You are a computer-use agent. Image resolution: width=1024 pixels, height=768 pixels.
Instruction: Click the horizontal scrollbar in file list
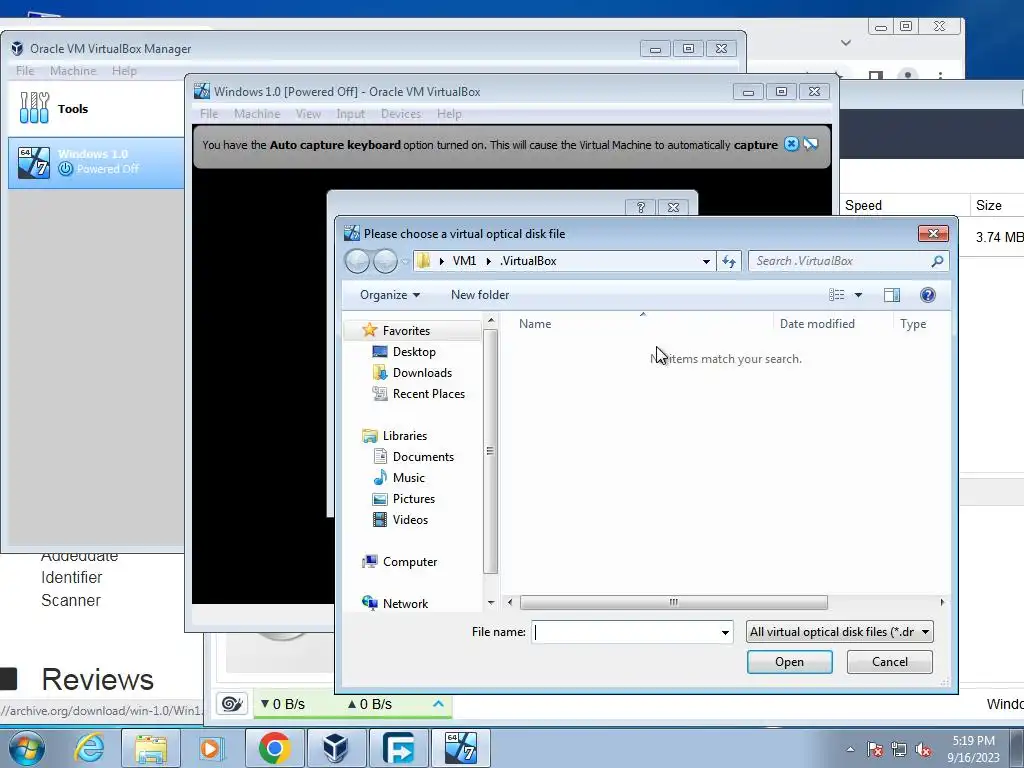pyautogui.click(x=673, y=602)
